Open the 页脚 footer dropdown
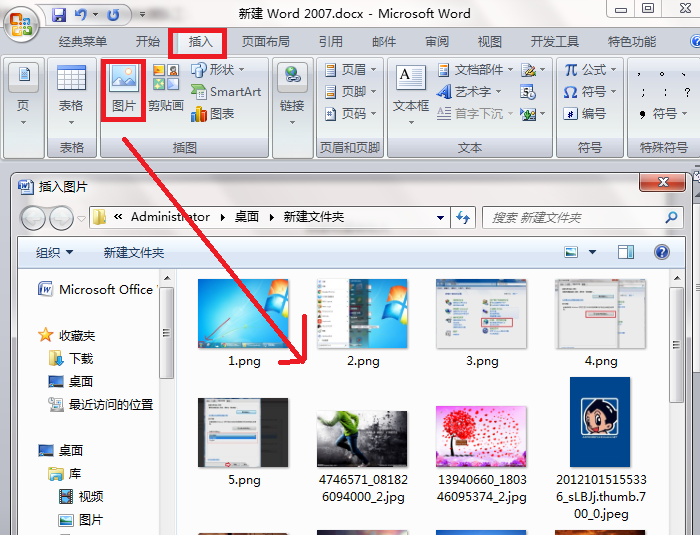This screenshot has width=700, height=535. coord(350,92)
